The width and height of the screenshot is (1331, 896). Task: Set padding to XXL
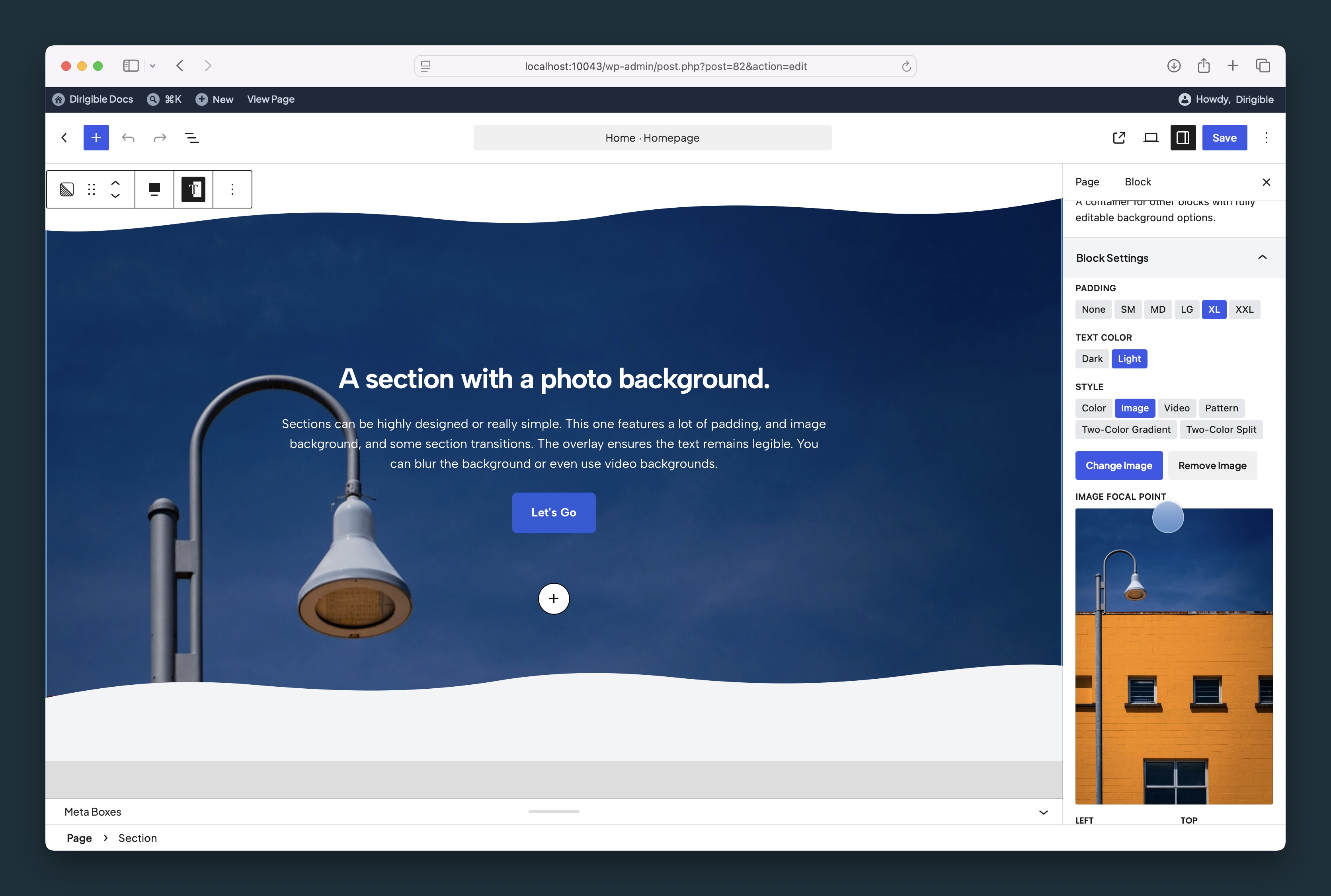coord(1244,310)
